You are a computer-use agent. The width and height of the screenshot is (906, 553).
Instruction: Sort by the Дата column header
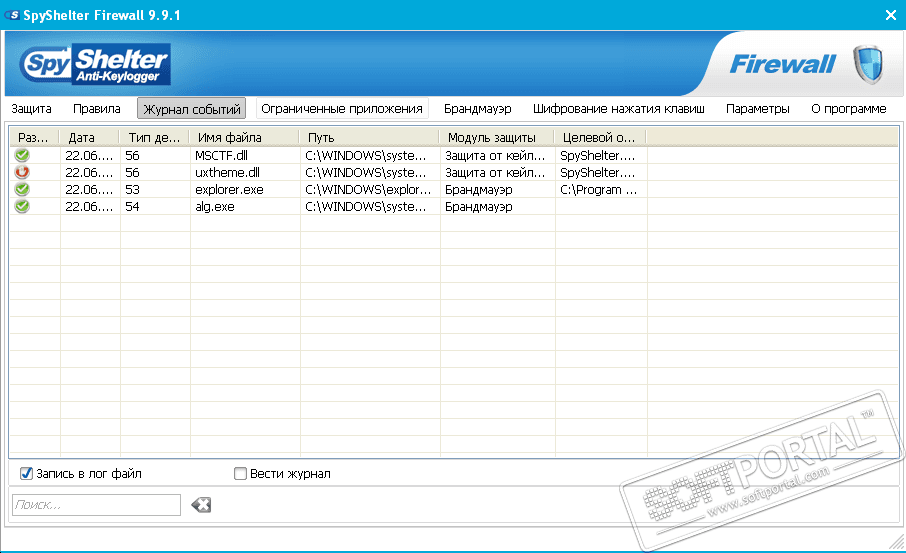point(90,138)
